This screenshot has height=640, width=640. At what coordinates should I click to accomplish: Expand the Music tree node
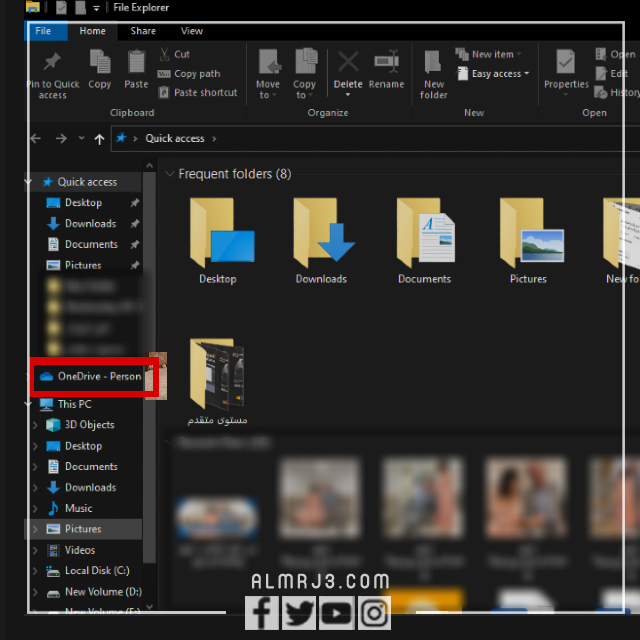(x=35, y=508)
